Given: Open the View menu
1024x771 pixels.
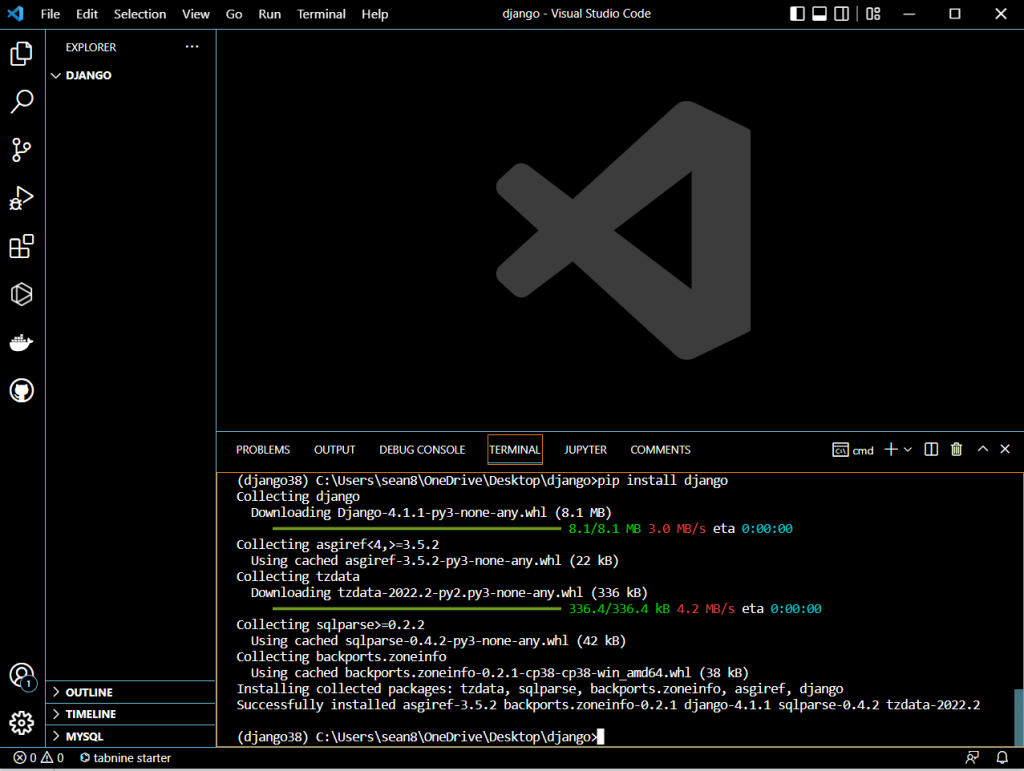Looking at the screenshot, I should click(x=196, y=14).
